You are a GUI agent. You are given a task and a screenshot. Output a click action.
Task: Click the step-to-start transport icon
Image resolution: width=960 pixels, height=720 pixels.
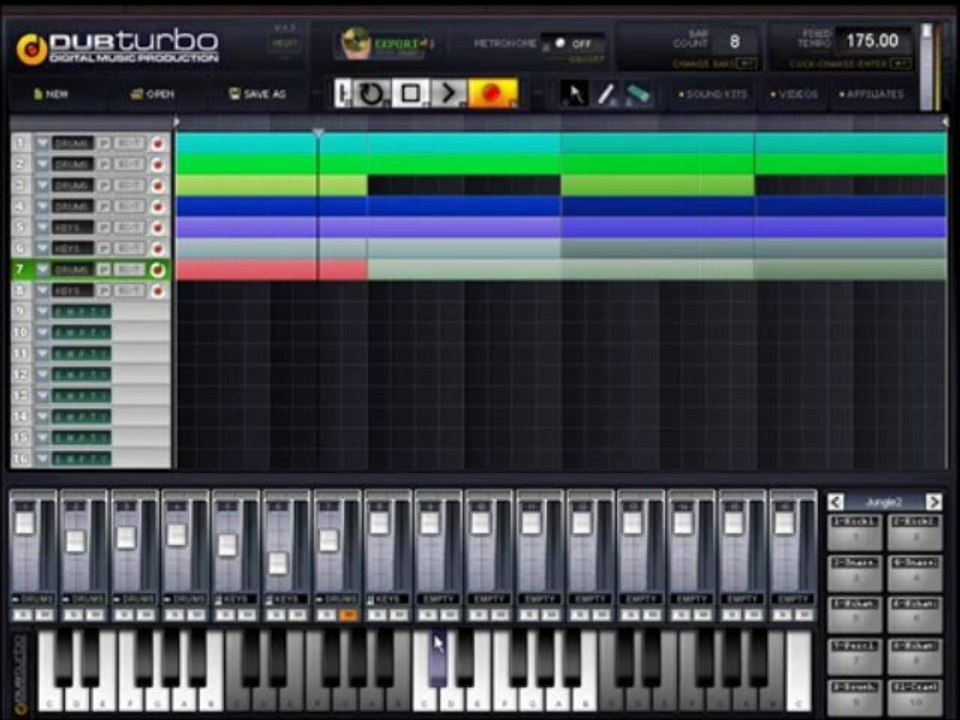coord(343,94)
